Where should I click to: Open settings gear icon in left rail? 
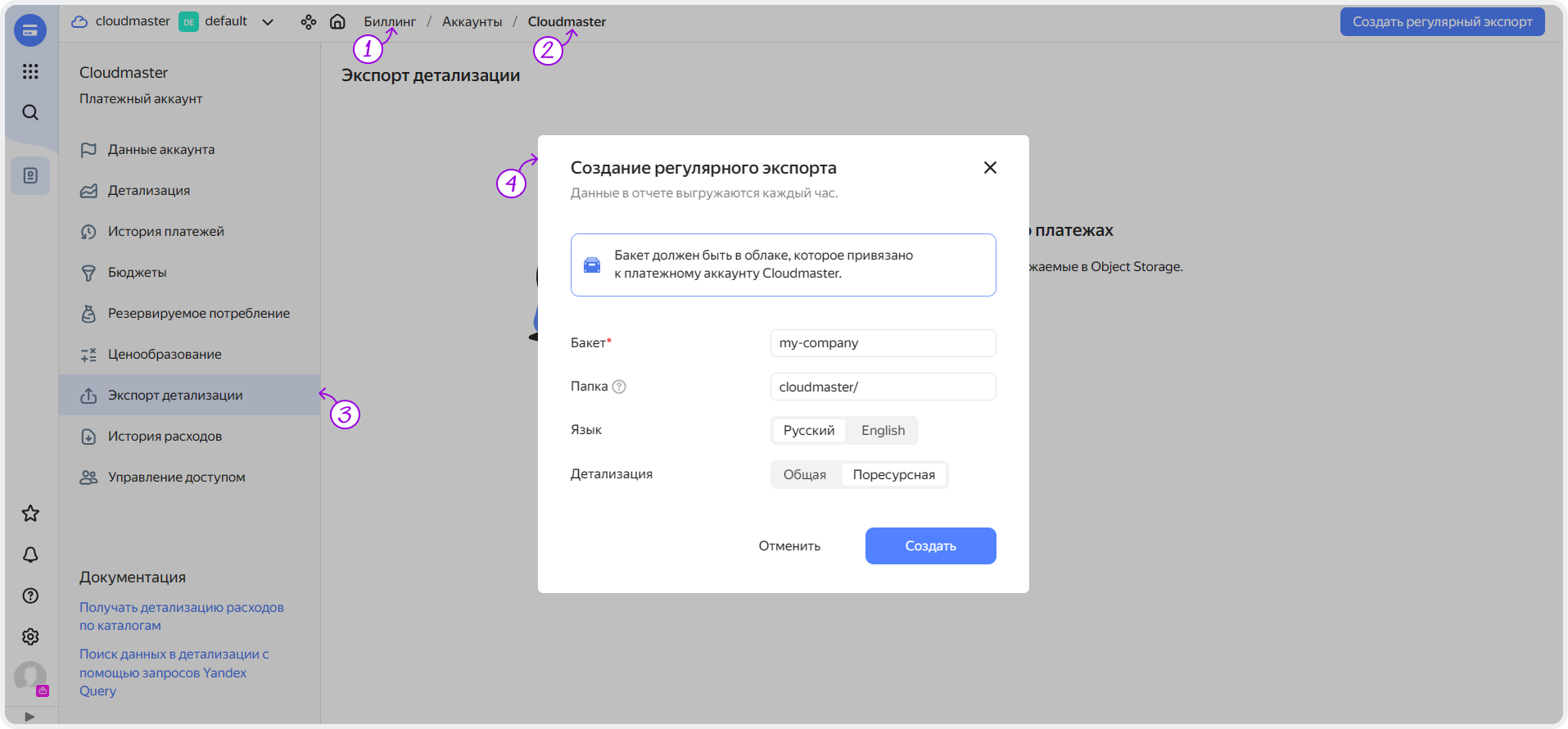tap(30, 636)
